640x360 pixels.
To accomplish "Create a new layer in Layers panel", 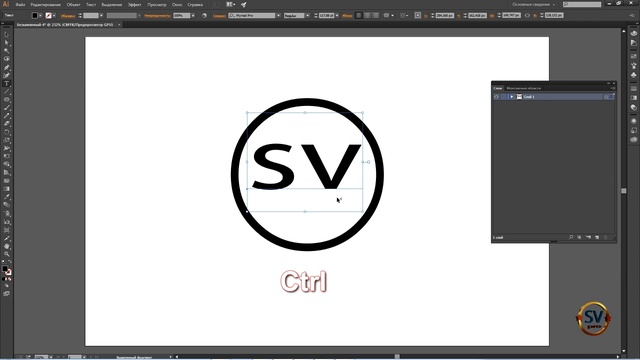I will coord(597,237).
